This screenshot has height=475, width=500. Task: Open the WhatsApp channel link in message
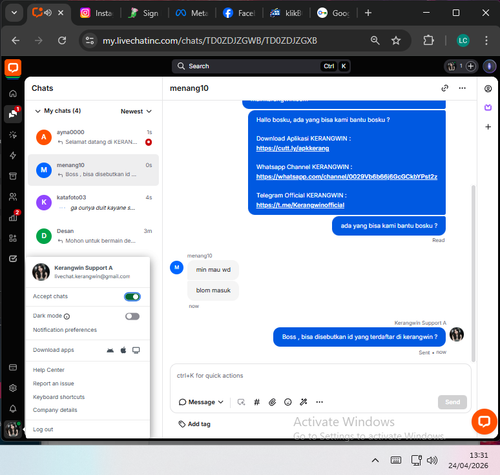[347, 177]
